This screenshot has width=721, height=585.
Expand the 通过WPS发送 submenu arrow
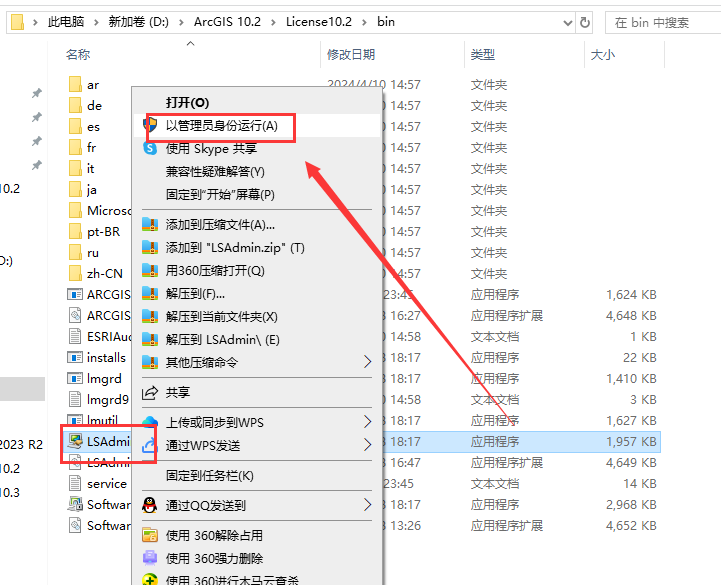pos(367,445)
